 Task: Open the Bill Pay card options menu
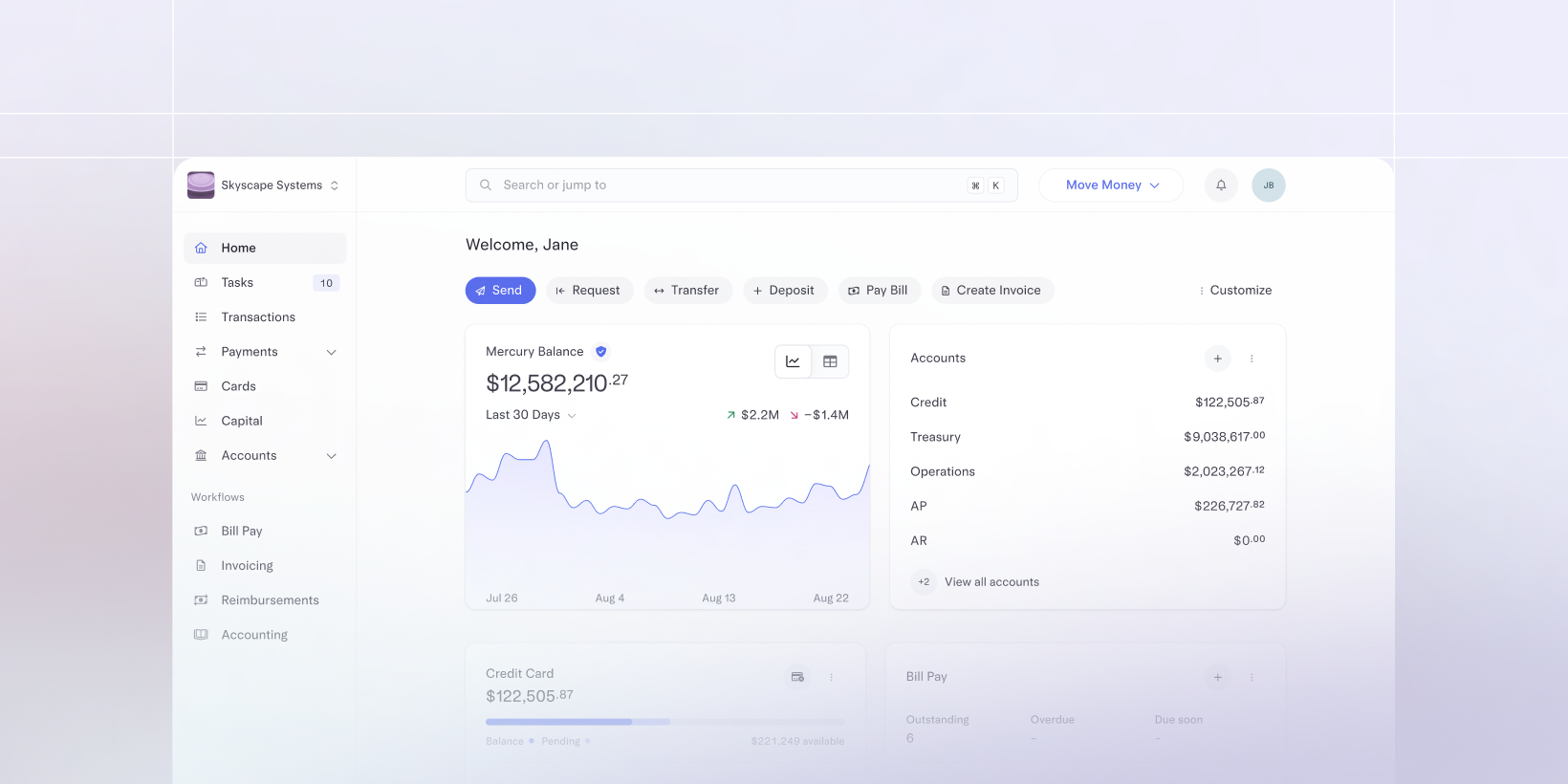tap(1252, 677)
